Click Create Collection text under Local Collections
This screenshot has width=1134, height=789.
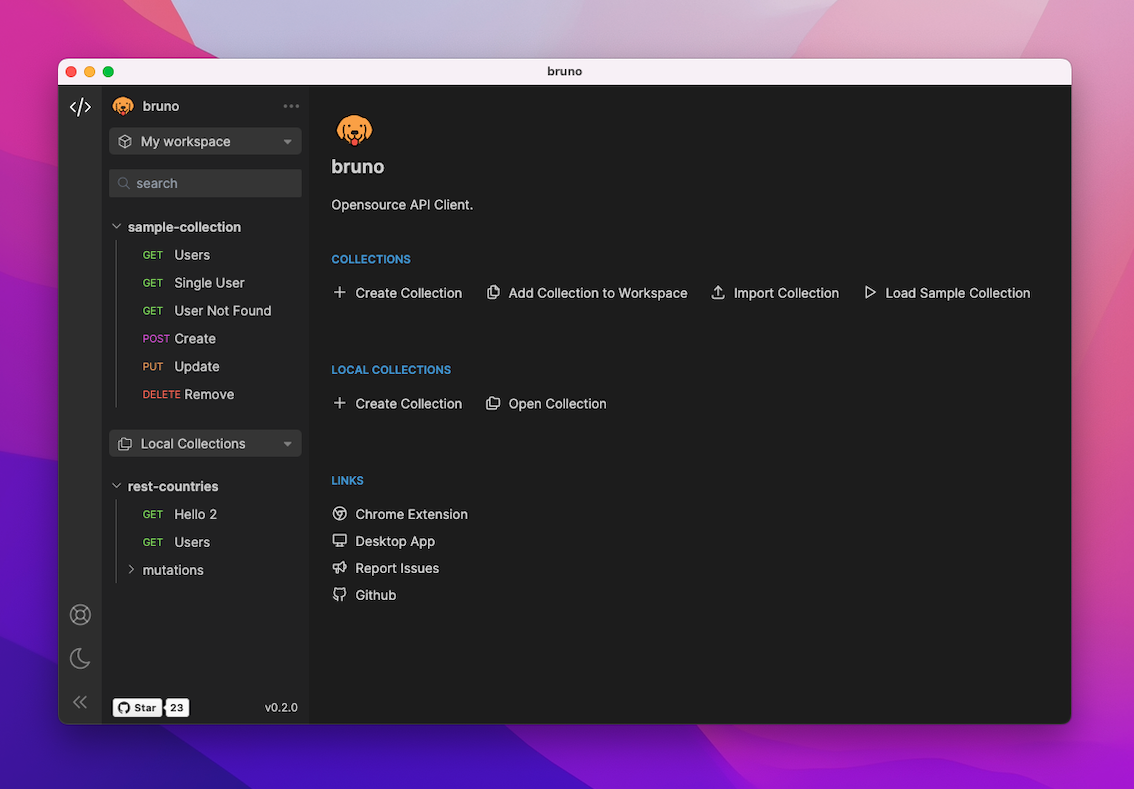[409, 404]
